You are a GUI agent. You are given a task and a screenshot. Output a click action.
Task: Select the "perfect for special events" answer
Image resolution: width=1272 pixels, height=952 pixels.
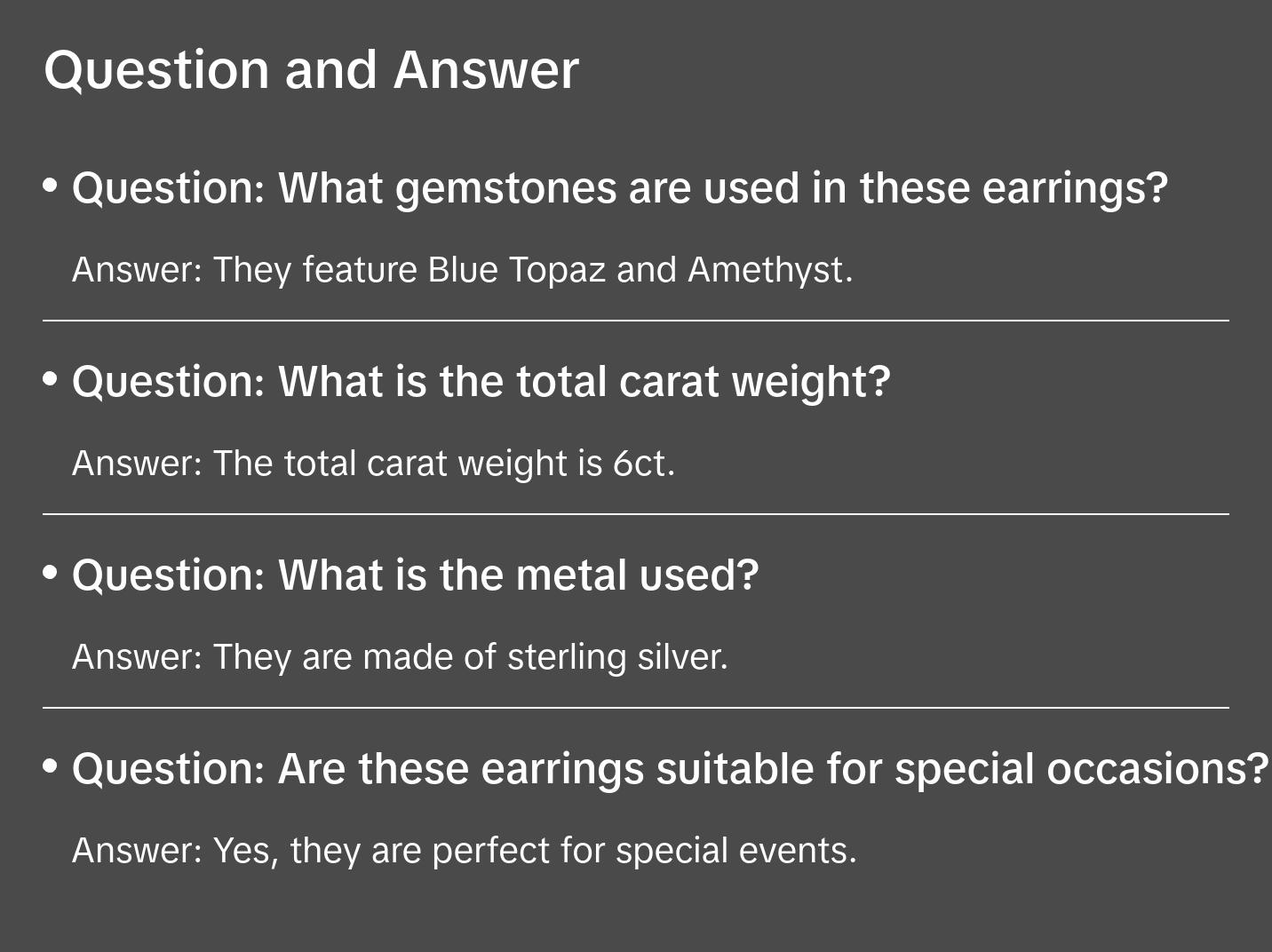click(x=464, y=851)
